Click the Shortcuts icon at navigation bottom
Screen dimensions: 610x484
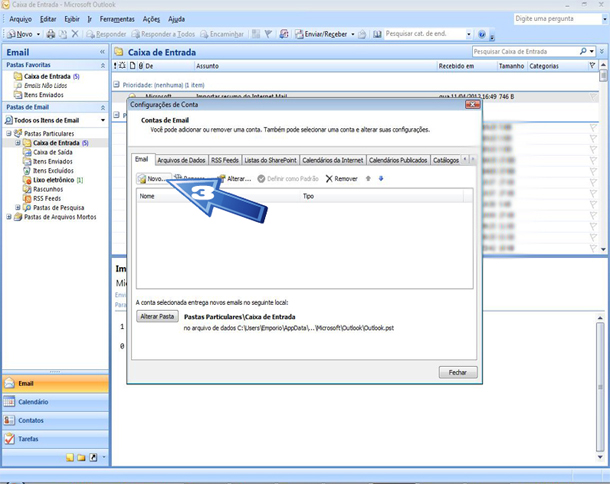[x=93, y=458]
